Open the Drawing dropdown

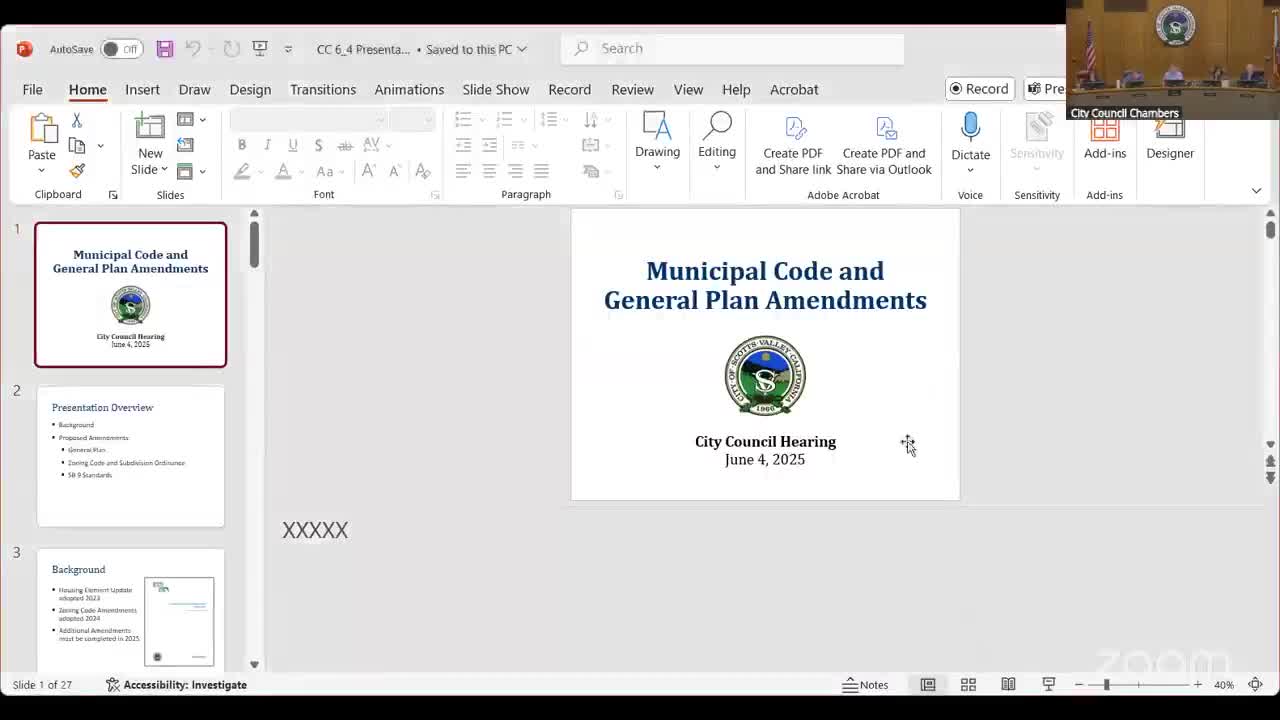click(x=657, y=138)
